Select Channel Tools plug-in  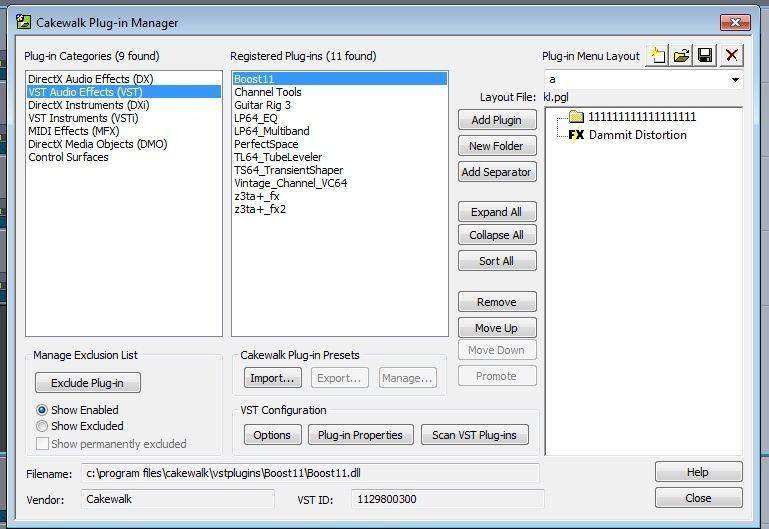(340, 92)
